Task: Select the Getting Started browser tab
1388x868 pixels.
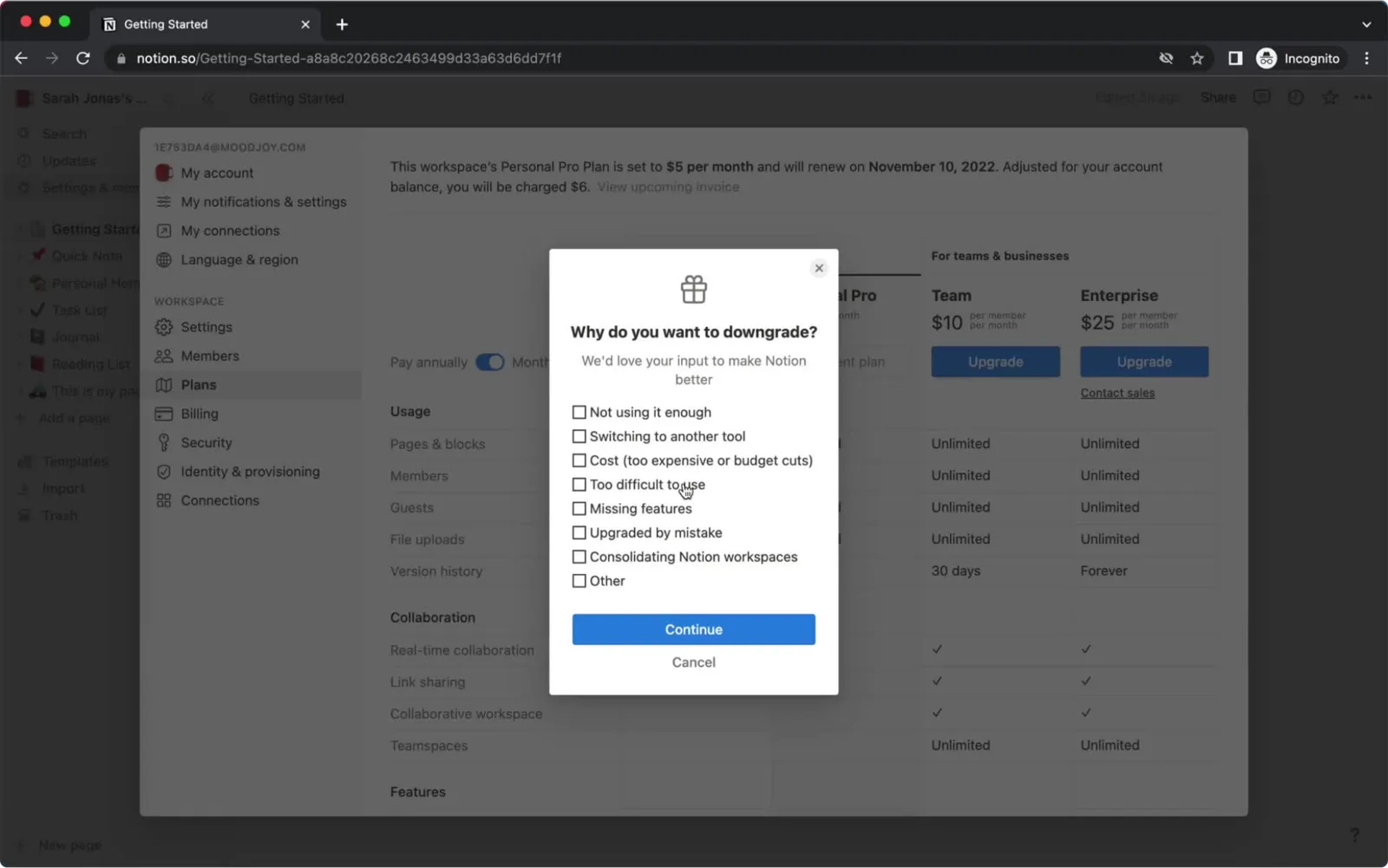Action: [205, 24]
